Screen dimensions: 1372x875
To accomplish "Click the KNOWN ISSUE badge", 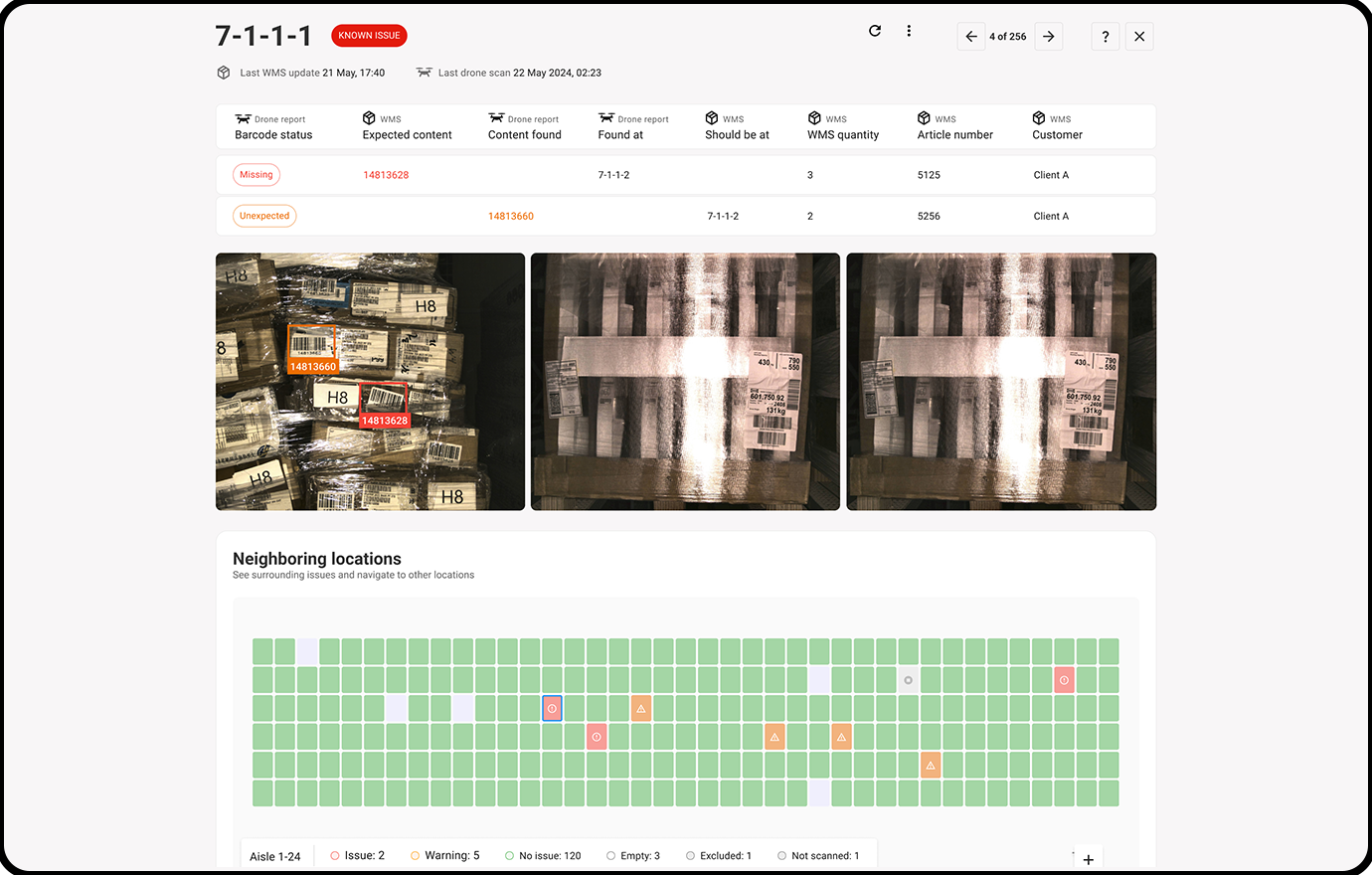I will [x=369, y=36].
